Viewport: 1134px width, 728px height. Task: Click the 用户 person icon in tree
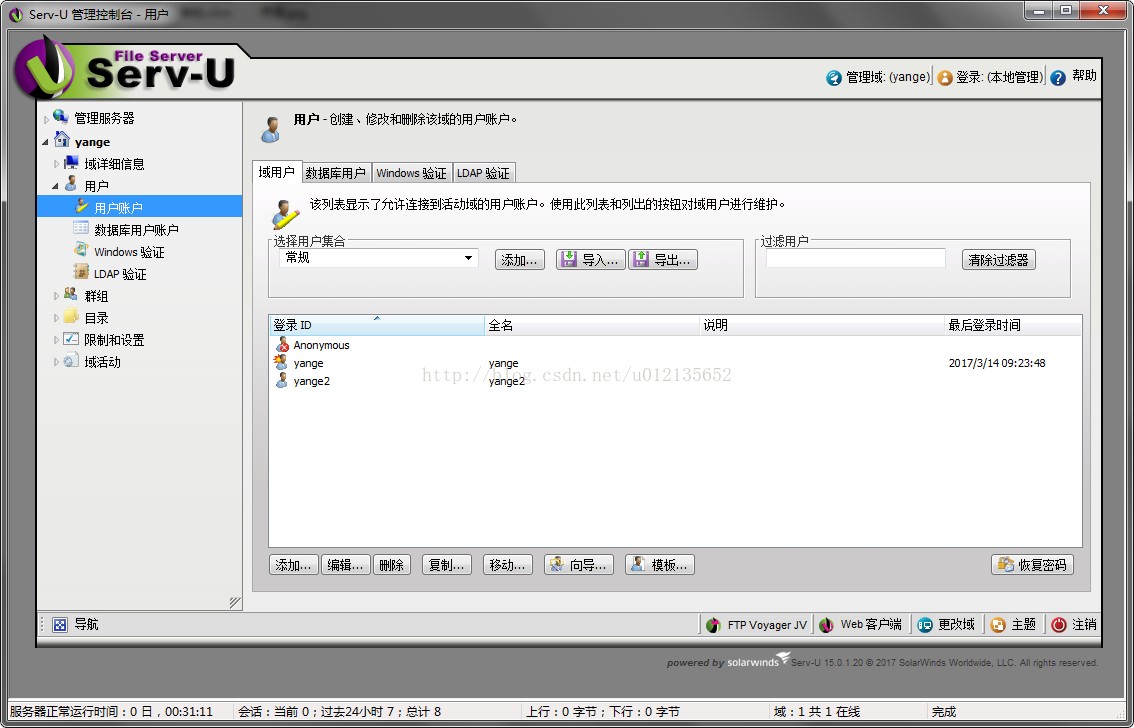(71, 184)
